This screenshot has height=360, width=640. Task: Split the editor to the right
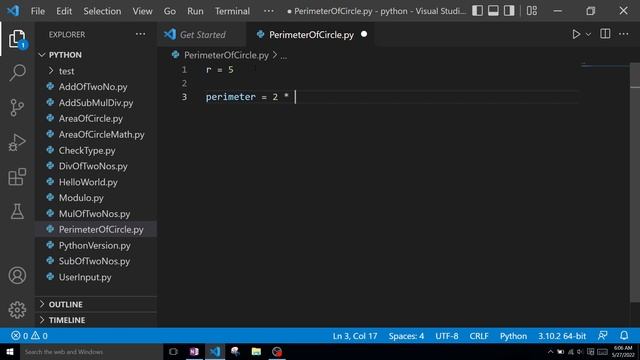pyautogui.click(x=605, y=34)
